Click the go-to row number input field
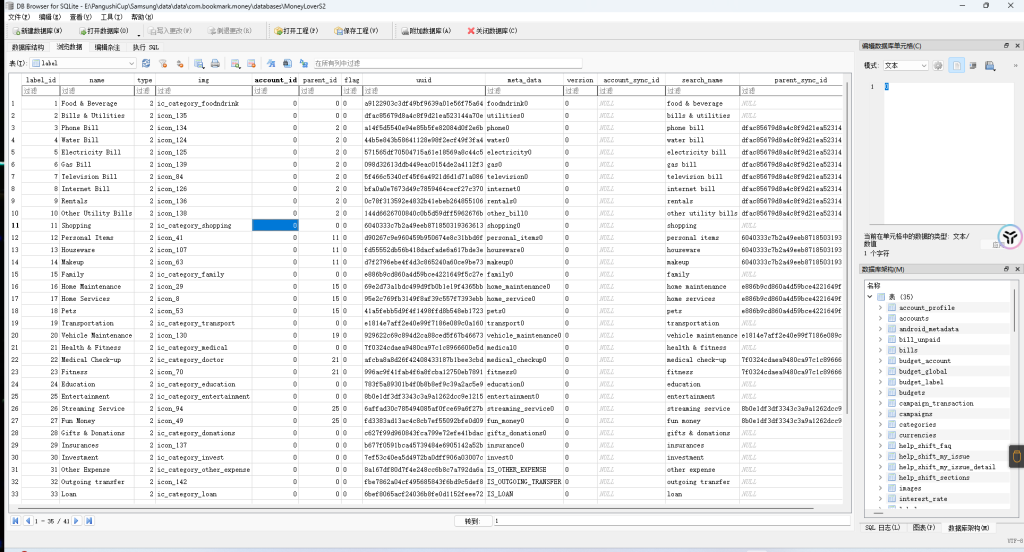 (x=671, y=521)
